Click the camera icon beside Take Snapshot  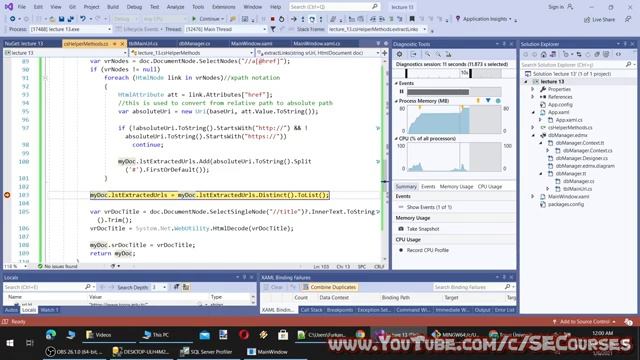401,229
